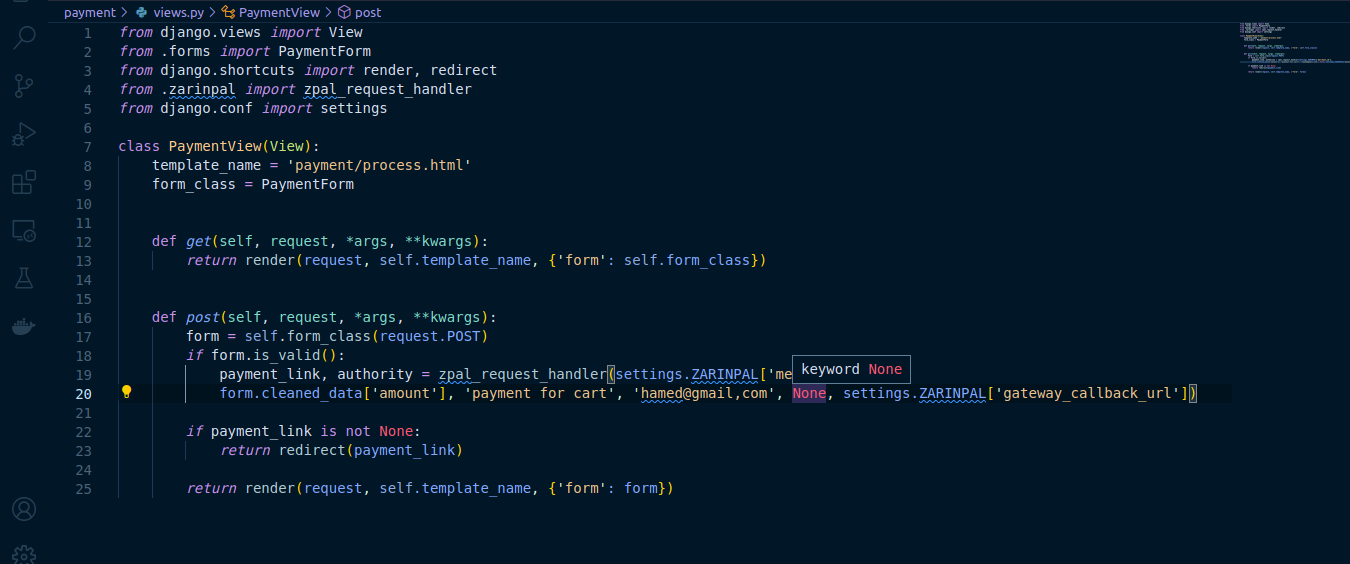Open the Search view in activity bar
The width and height of the screenshot is (1350, 564).
(x=24, y=38)
